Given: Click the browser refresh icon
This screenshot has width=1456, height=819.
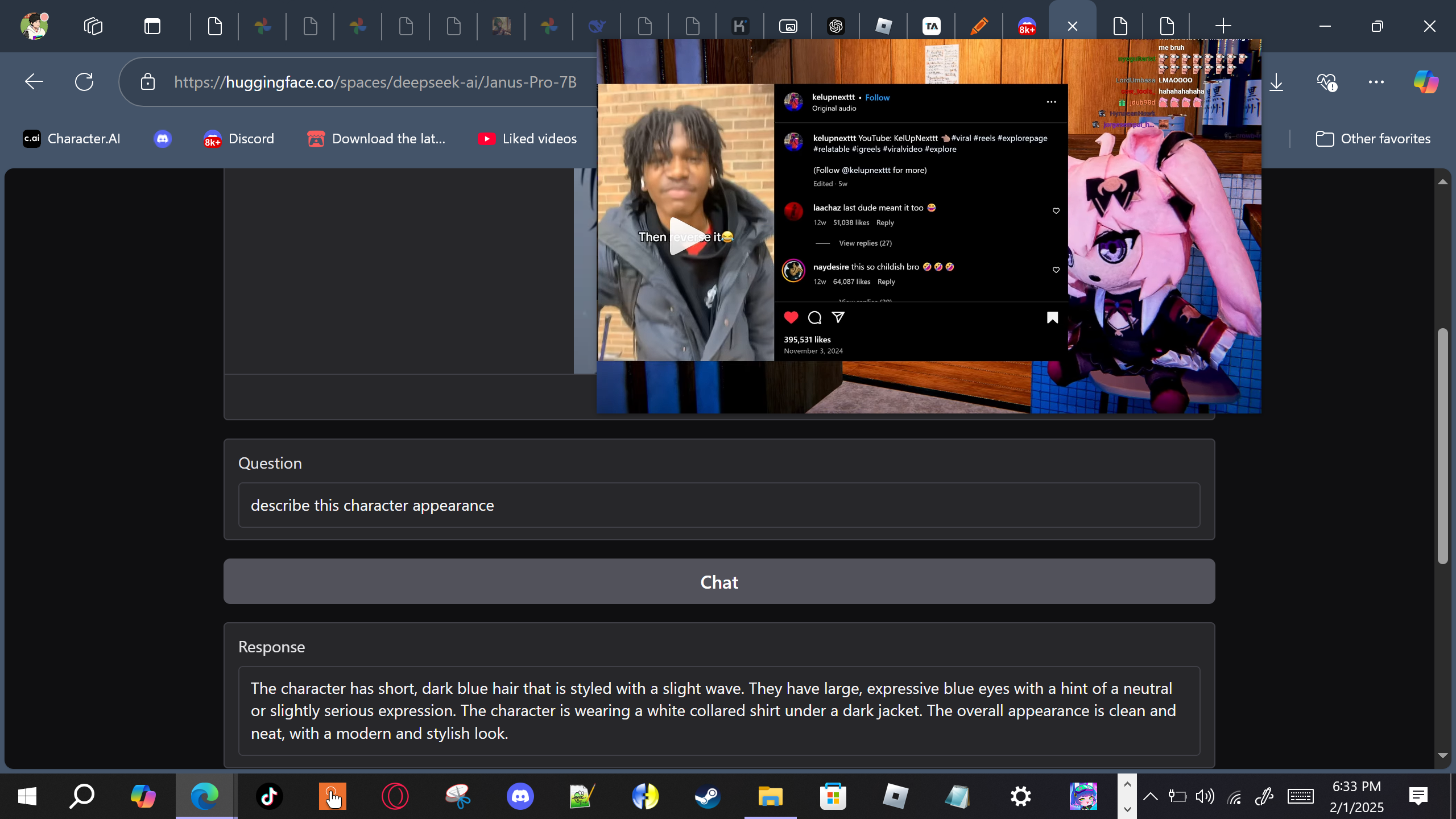Looking at the screenshot, I should pos(84,82).
